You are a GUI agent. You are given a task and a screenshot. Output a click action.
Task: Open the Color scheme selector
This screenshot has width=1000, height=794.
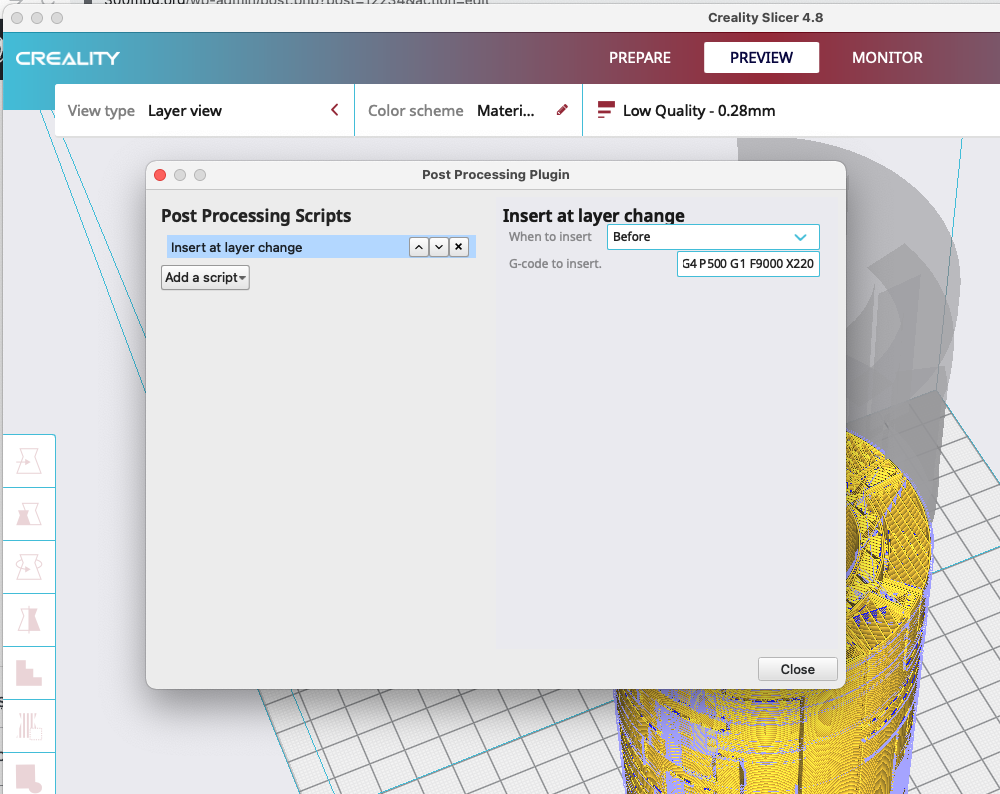coord(468,110)
